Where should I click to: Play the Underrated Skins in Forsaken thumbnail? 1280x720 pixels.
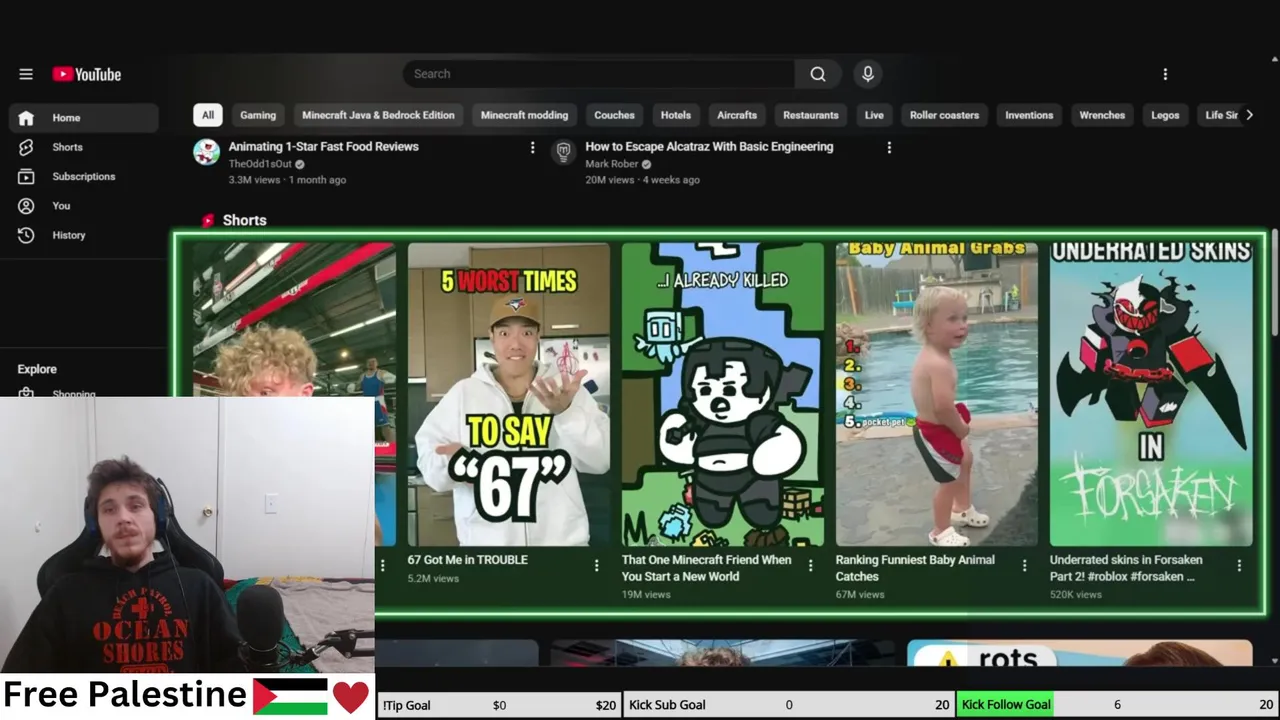(x=1151, y=394)
